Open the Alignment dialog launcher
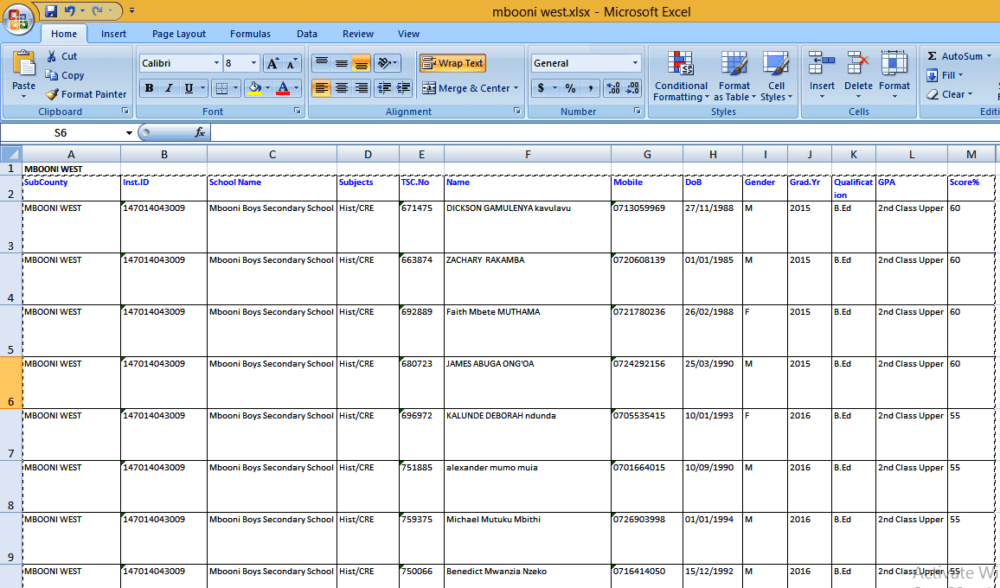The image size is (1000, 588). pyautogui.click(x=517, y=111)
